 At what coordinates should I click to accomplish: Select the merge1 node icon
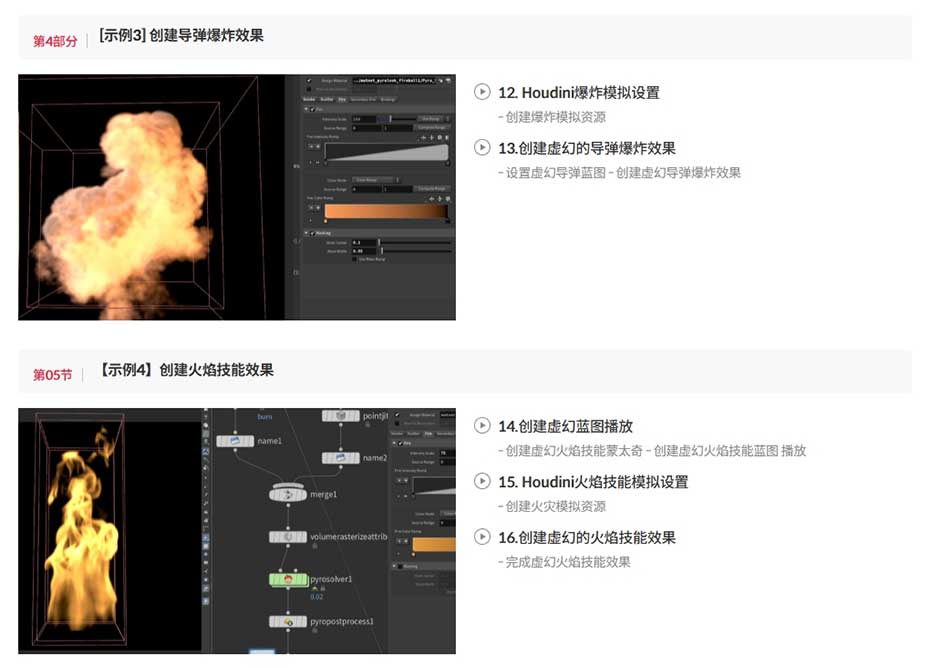click(288, 494)
